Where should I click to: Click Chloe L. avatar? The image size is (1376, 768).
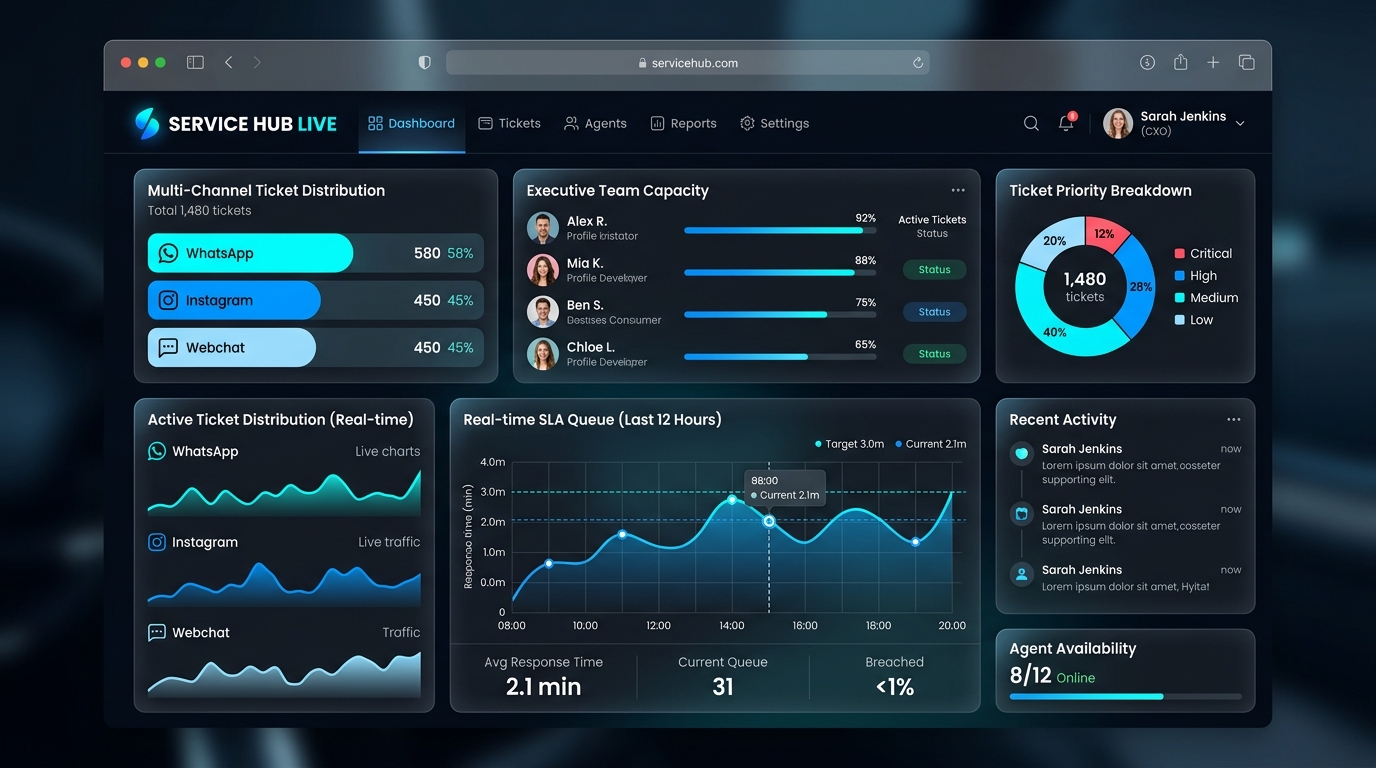tap(543, 354)
